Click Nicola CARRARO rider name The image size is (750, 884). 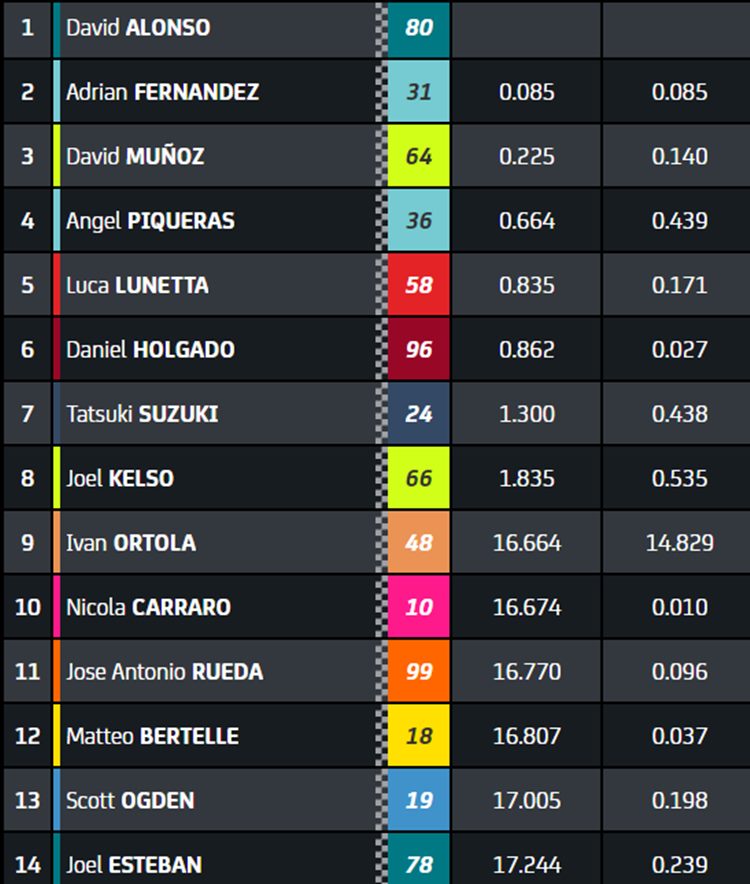coord(148,607)
